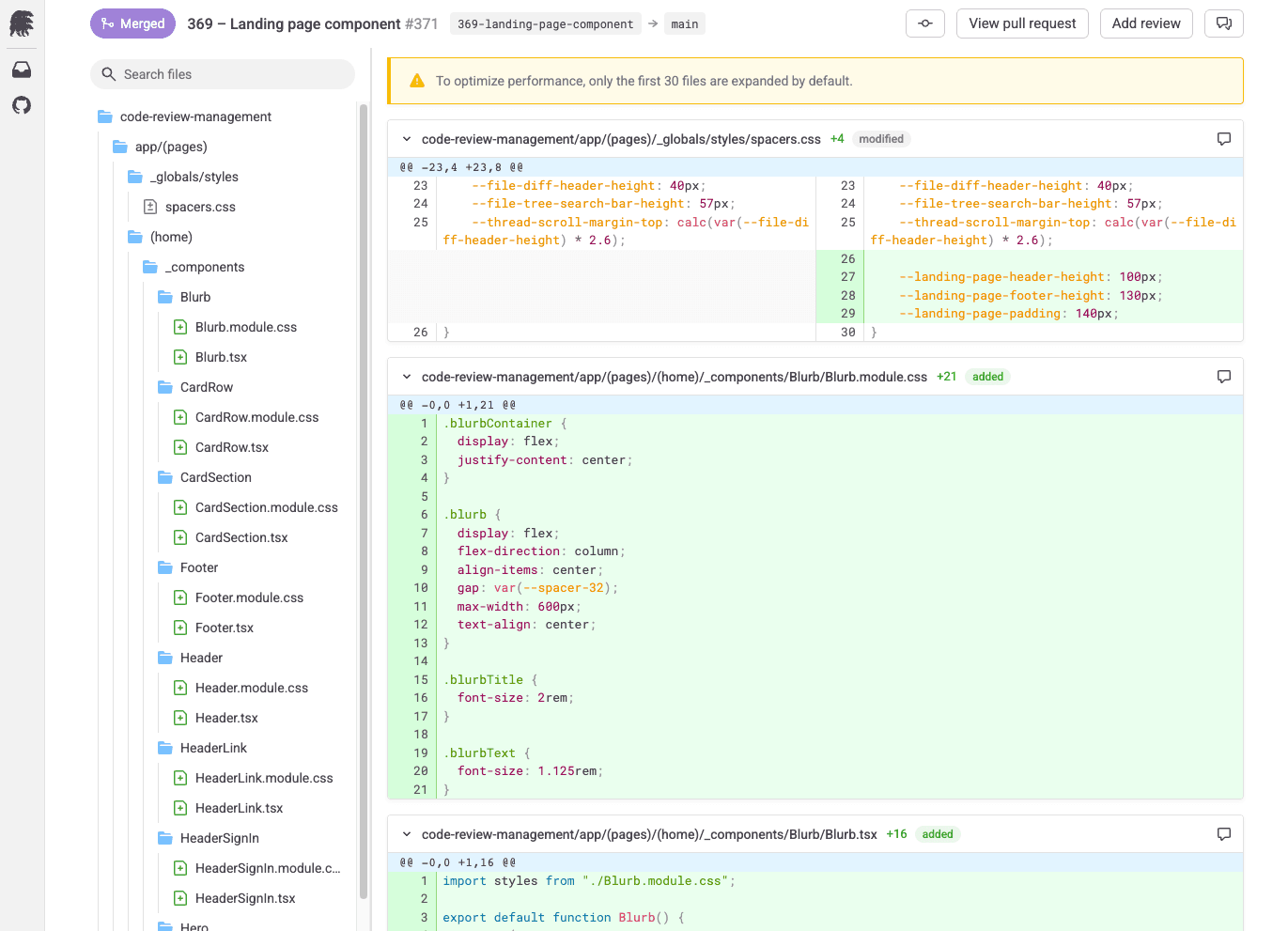Open spacers.css in file tree
This screenshot has width=1288, height=931.
point(189,207)
